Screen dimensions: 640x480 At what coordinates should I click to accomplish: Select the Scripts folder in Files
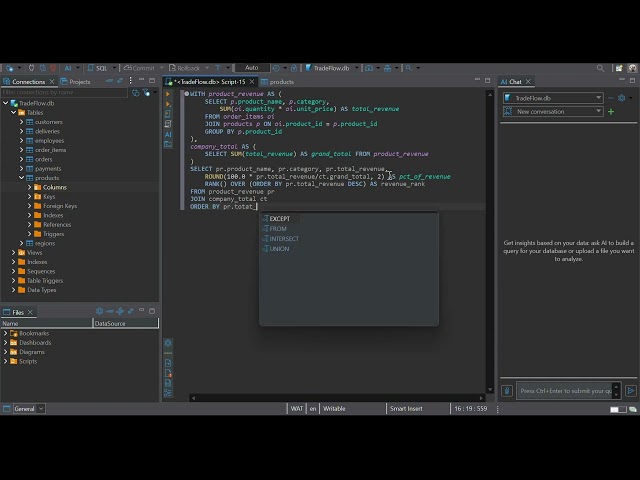(28, 361)
